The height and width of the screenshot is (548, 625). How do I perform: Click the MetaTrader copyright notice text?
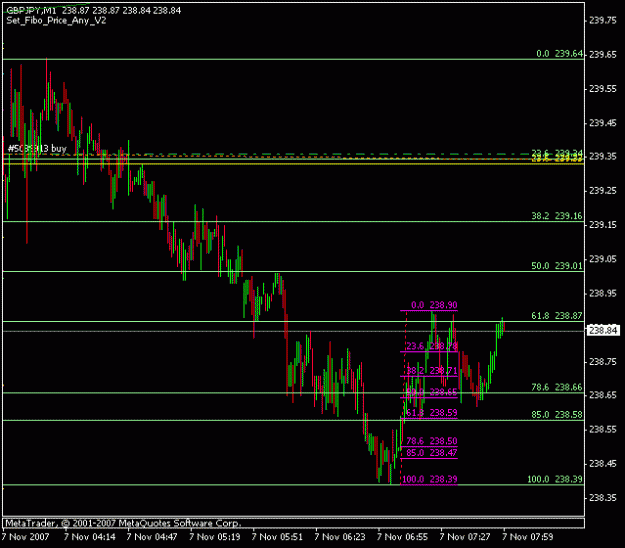124,523
